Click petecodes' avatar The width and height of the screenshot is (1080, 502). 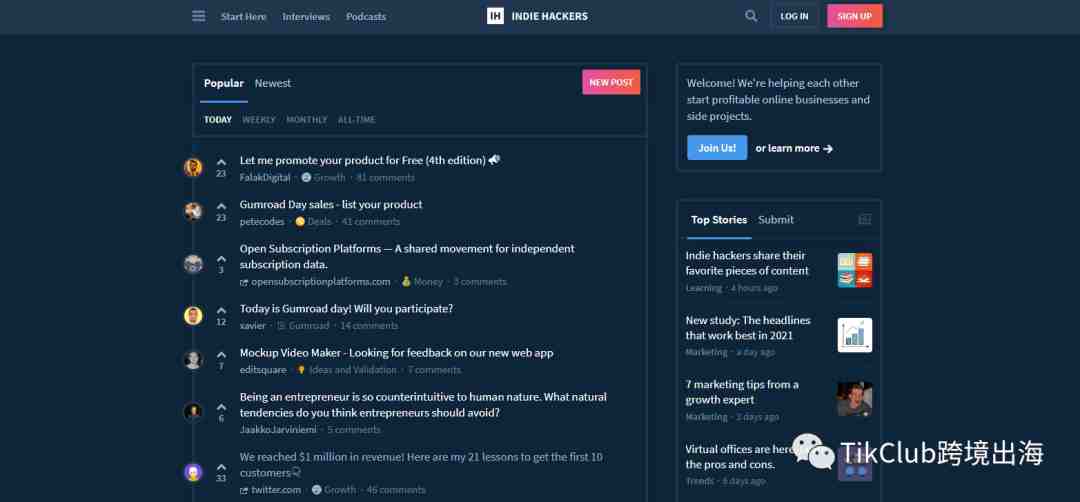pos(194,211)
